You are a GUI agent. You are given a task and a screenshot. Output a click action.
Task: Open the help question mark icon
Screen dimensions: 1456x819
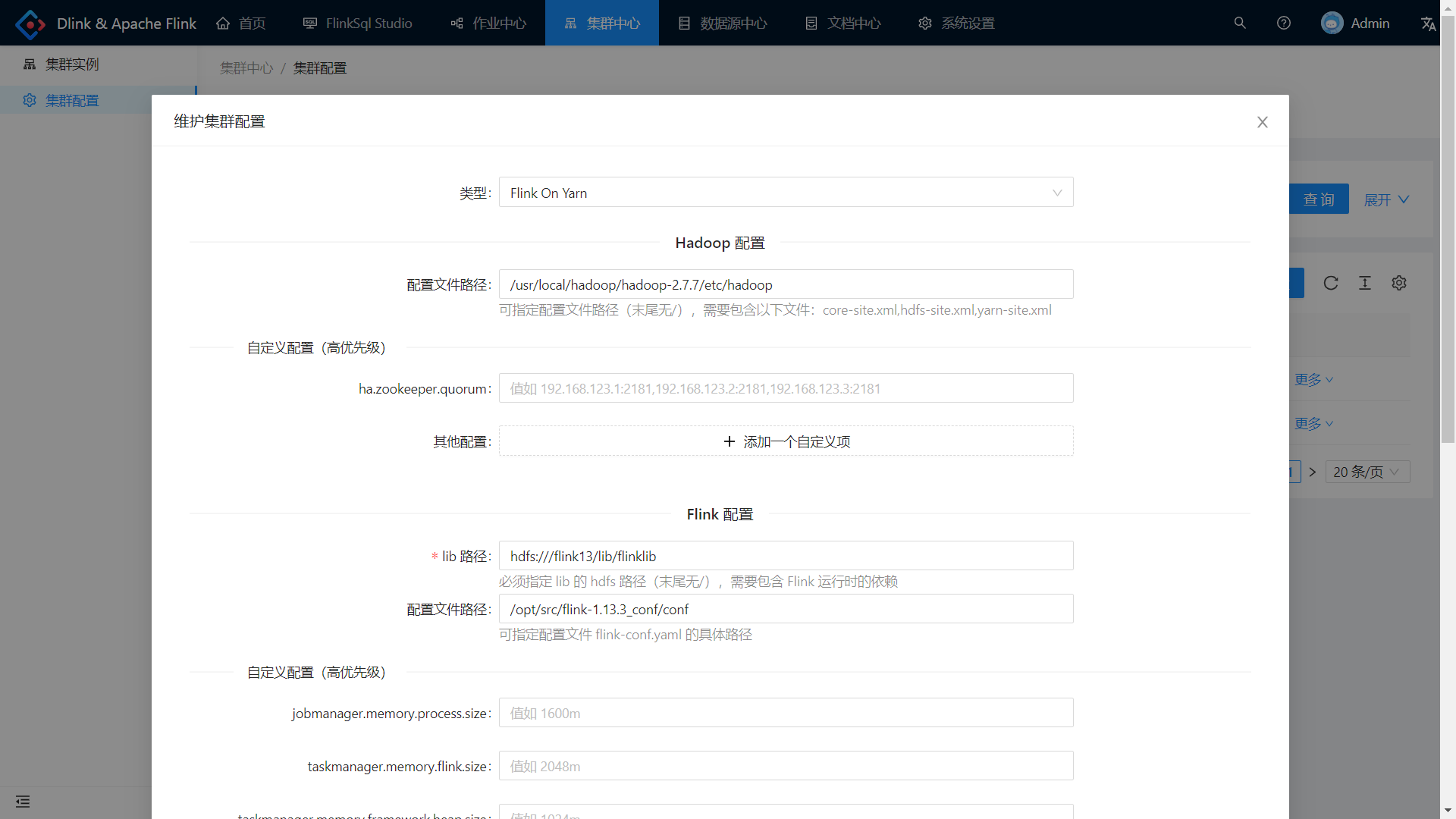[1284, 23]
